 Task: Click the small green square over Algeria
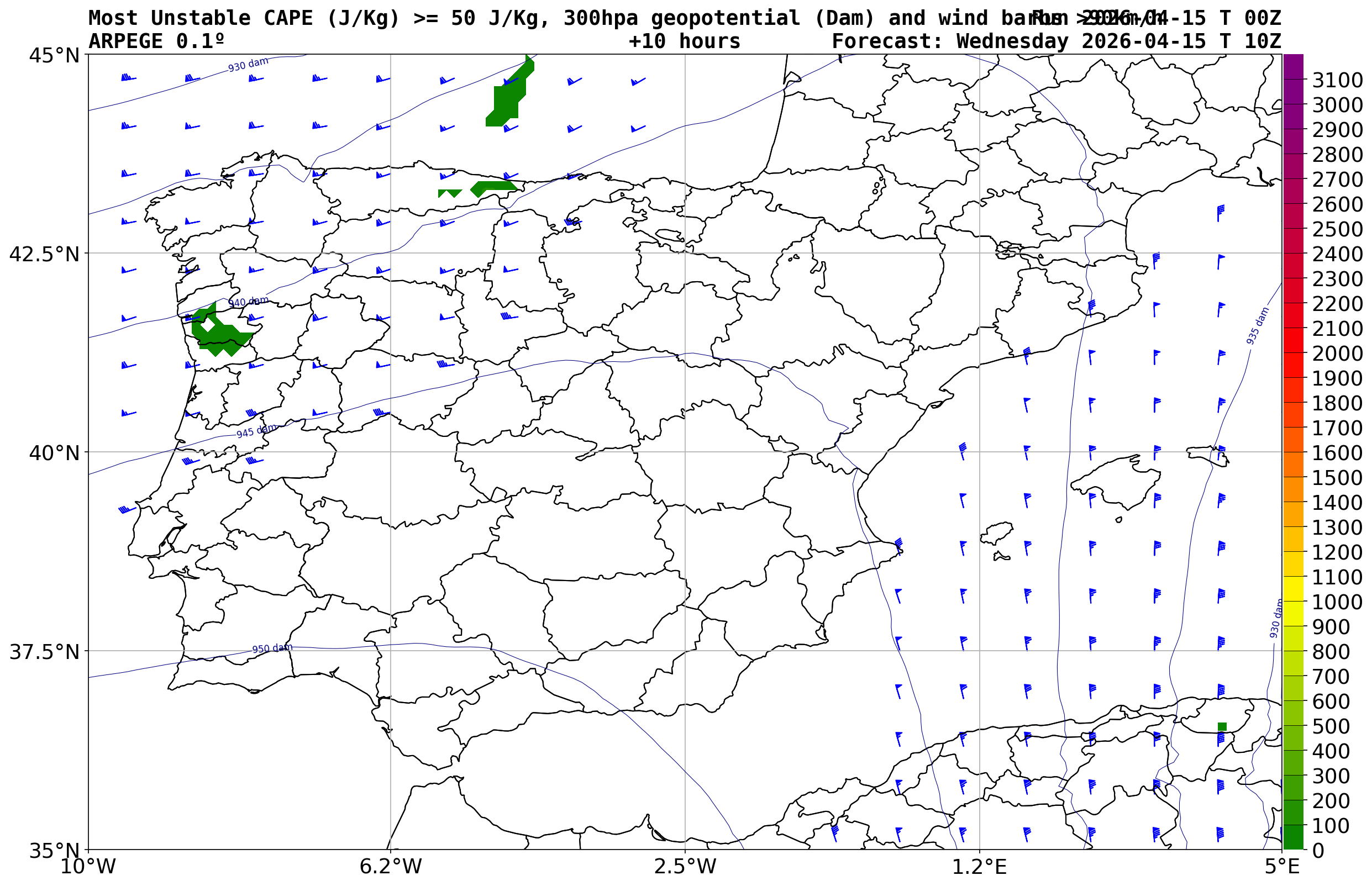click(1222, 726)
